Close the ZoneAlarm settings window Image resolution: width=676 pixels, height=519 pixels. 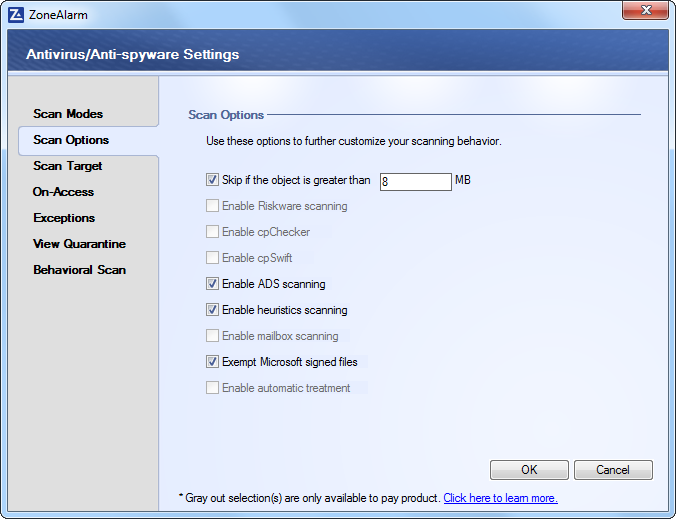[645, 10]
